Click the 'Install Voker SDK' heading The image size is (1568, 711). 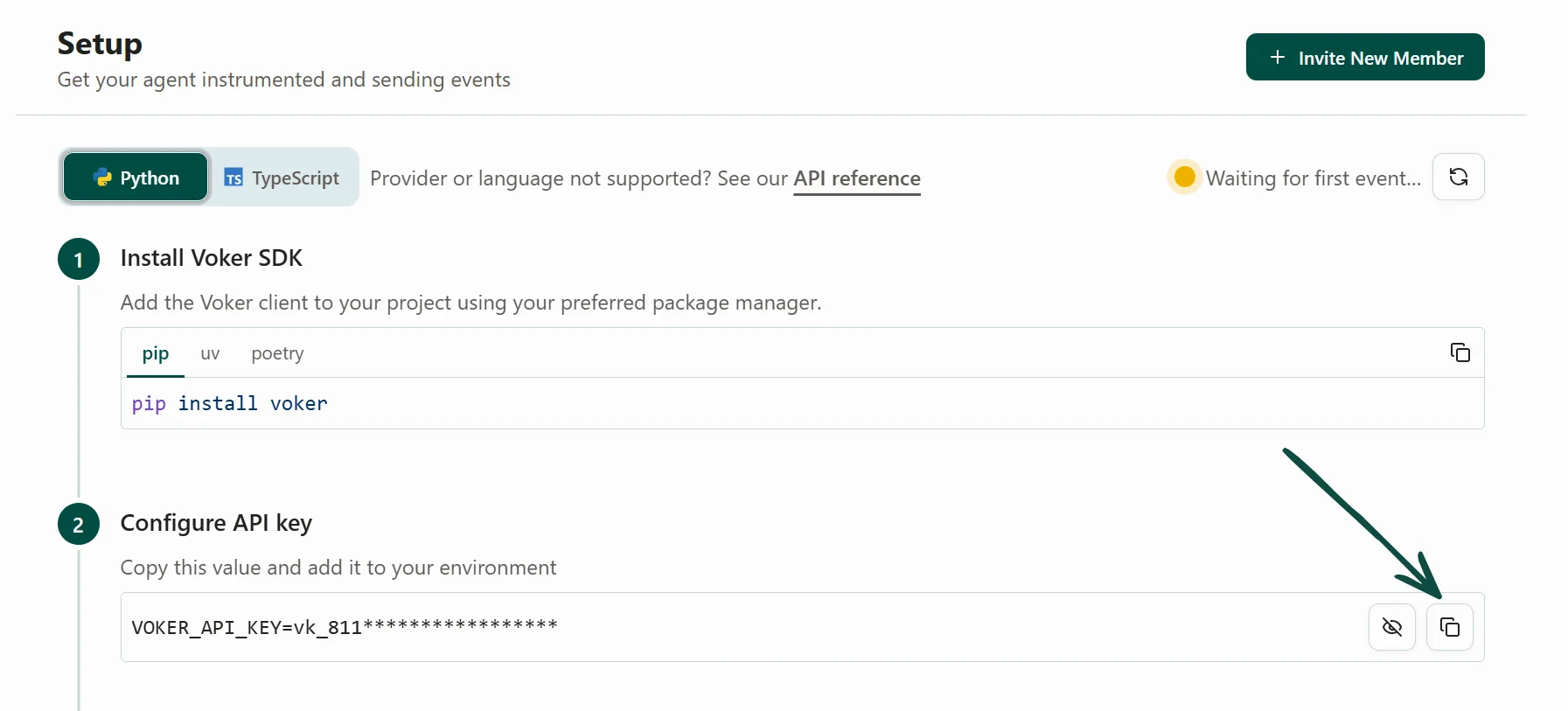(211, 258)
